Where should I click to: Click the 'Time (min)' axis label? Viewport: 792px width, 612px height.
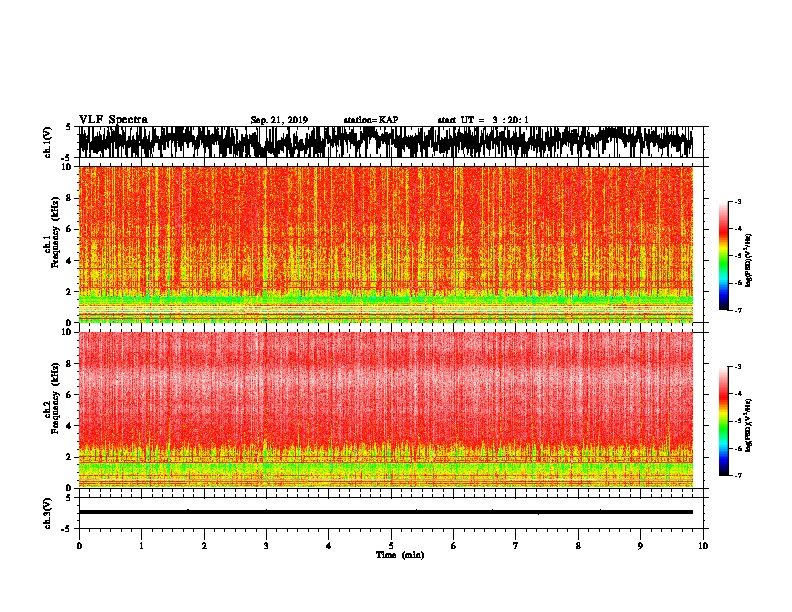tap(400, 555)
